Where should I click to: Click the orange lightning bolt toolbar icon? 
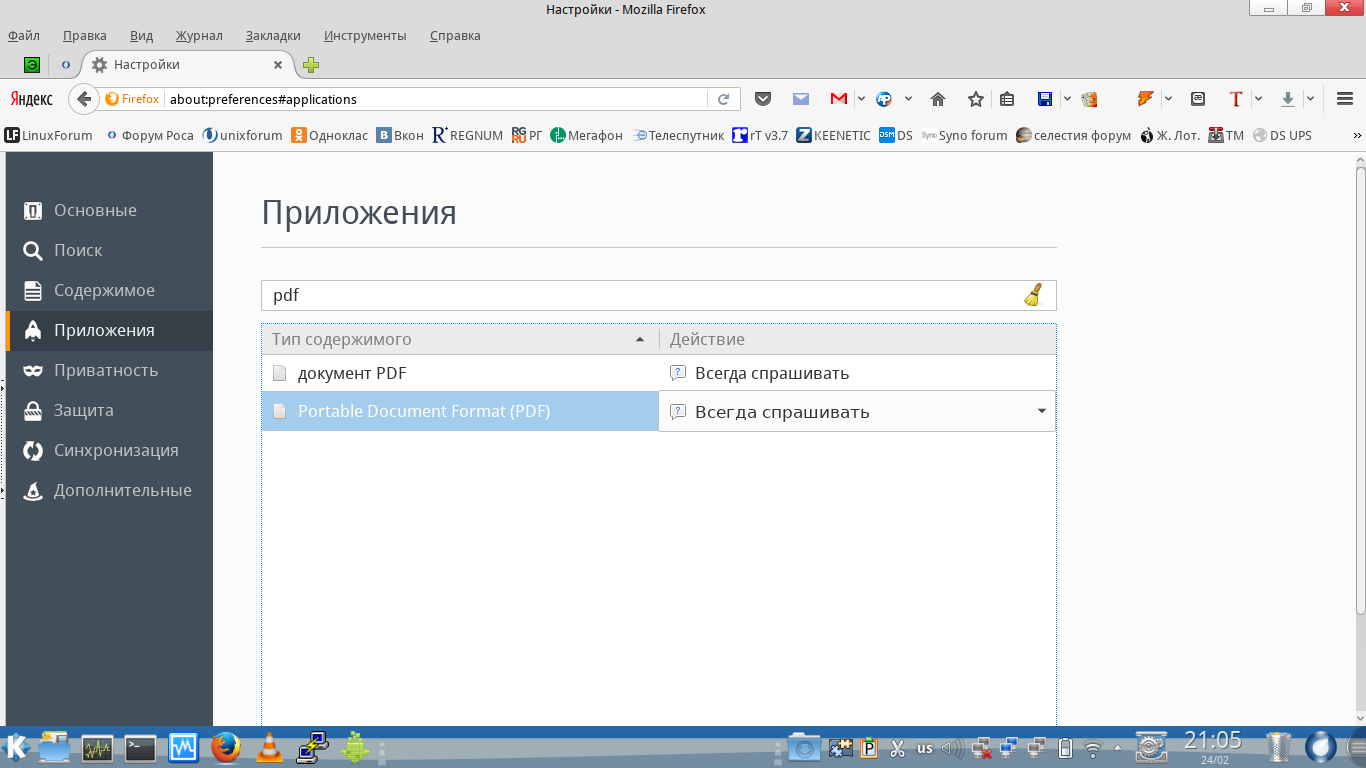tap(1146, 99)
